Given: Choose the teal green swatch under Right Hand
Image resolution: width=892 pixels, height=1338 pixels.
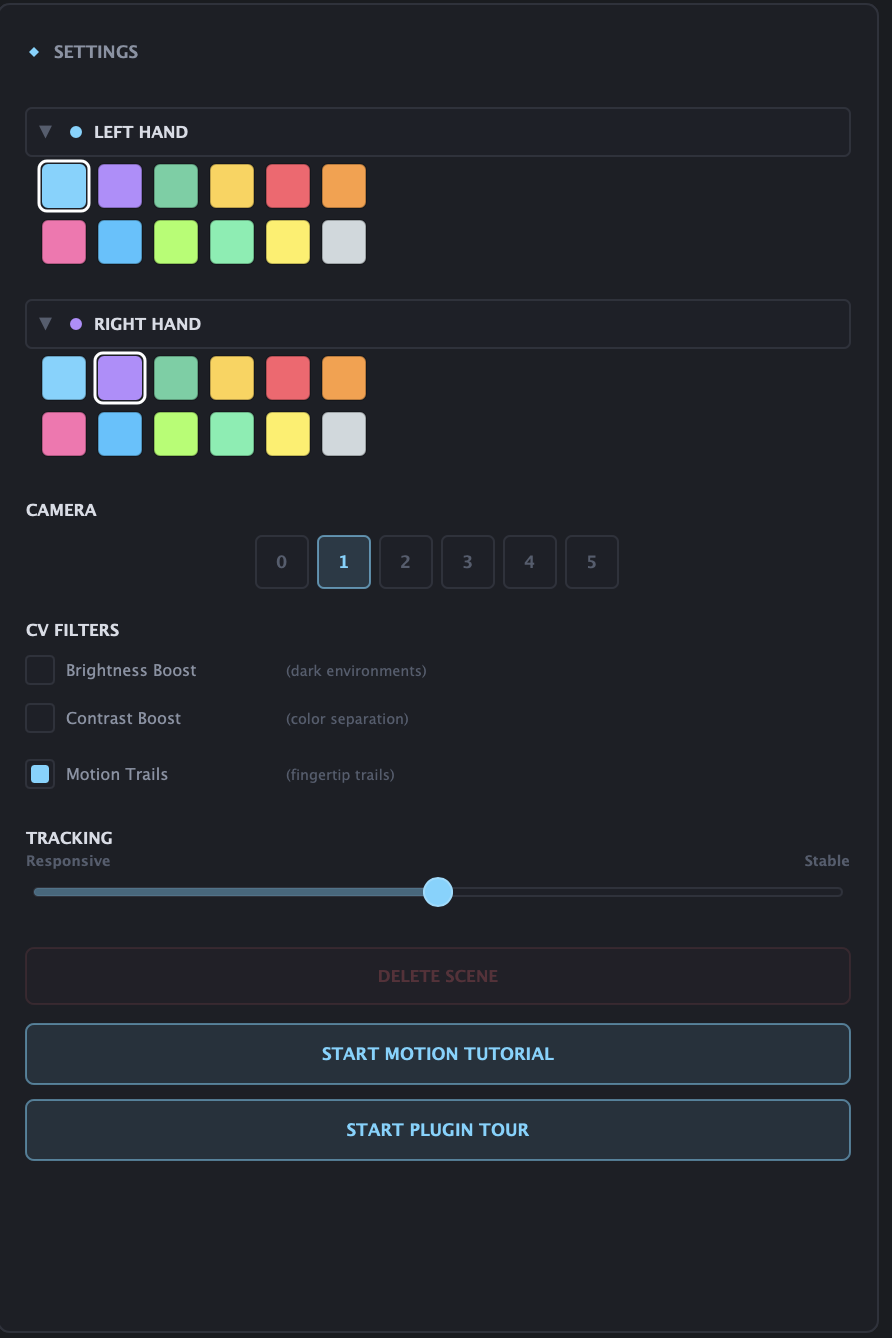Looking at the screenshot, I should pos(176,378).
